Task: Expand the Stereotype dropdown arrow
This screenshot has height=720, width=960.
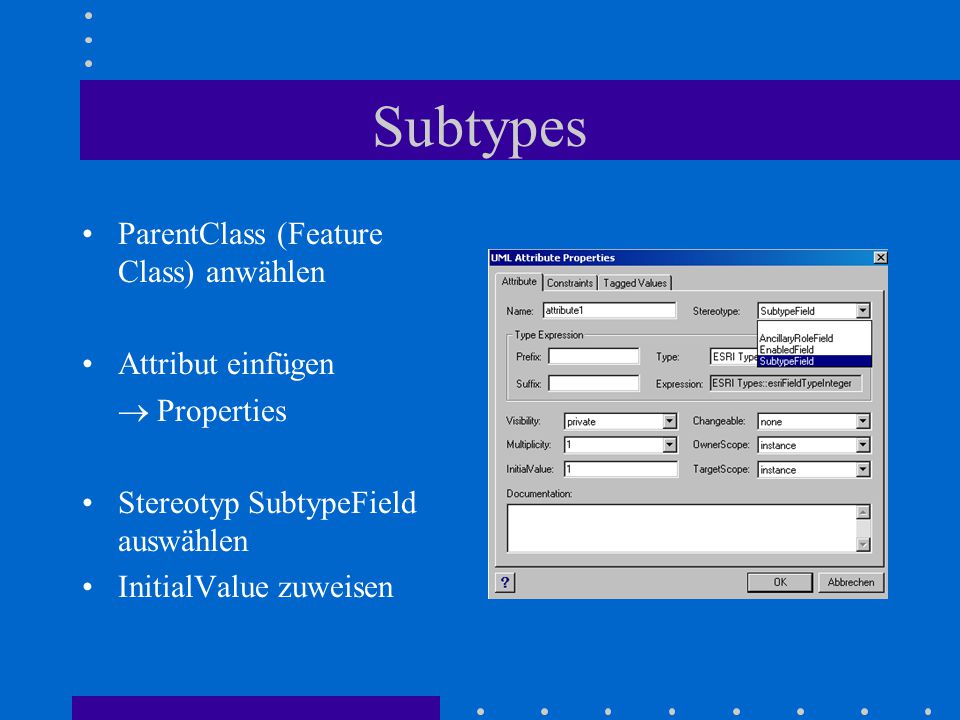Action: pyautogui.click(x=863, y=311)
